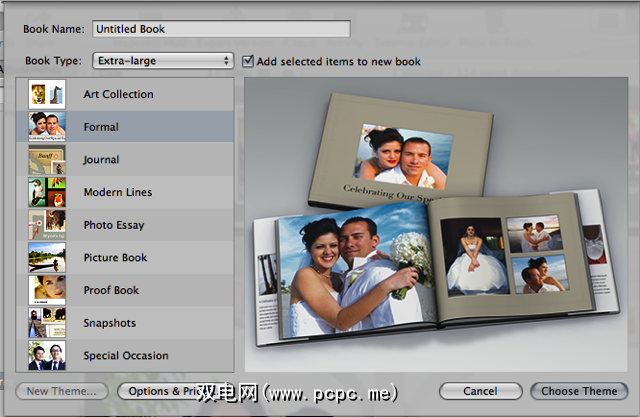Viewport: 640px width, 417px height.
Task: Choose the Proof Book thumbnail icon
Action: pyautogui.click(x=47, y=290)
